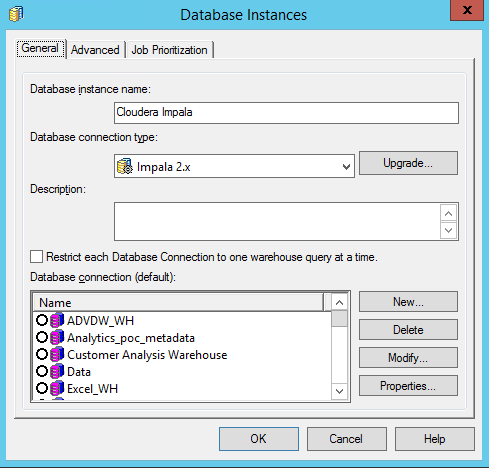Screen dimensions: 489x468
Task: Click the Modify... button
Action: (x=408, y=358)
